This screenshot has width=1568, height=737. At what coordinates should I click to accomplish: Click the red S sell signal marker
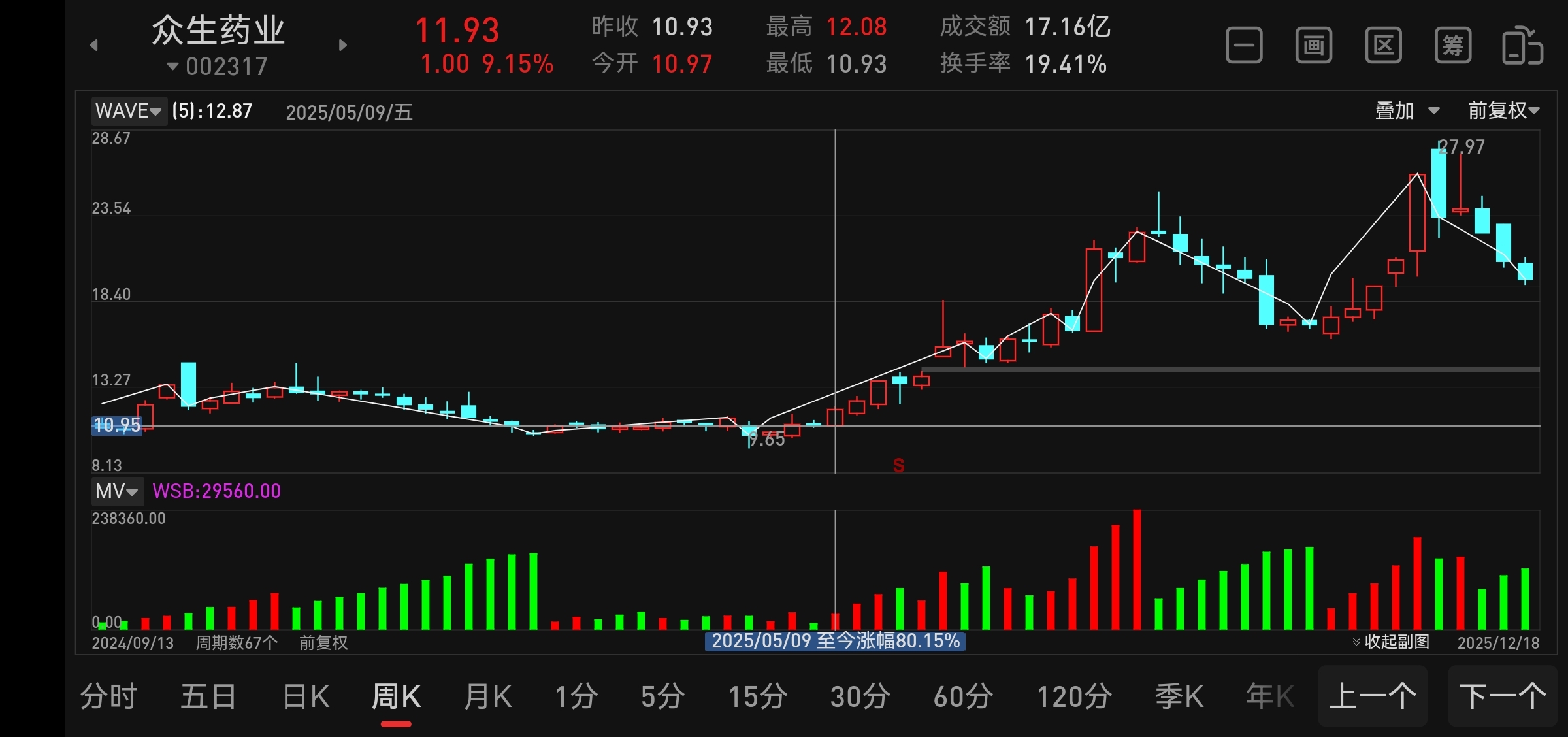(898, 465)
